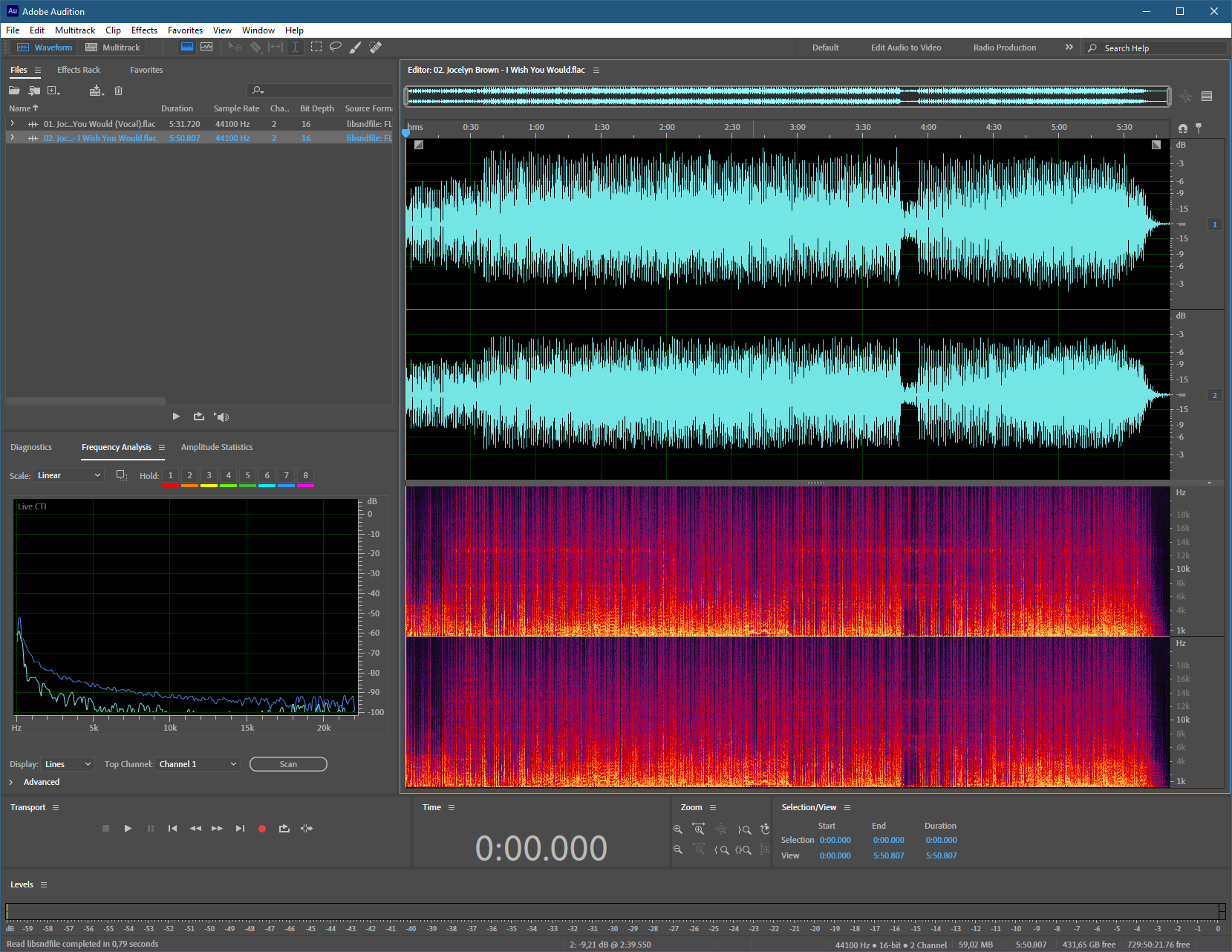Screen dimensions: 1232x952
Task: Open the Top Channel dropdown
Action: 198,764
